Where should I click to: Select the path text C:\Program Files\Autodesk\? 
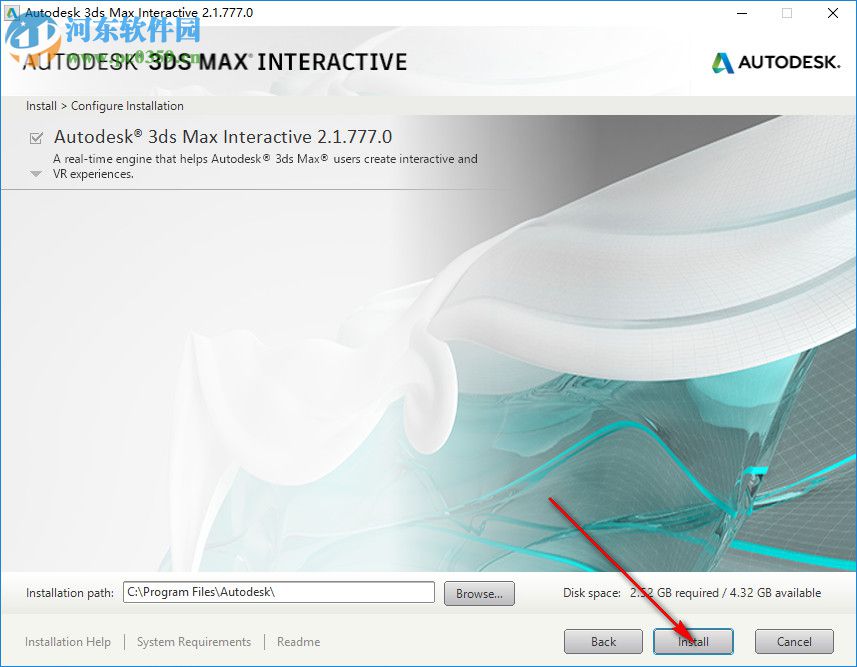point(200,592)
